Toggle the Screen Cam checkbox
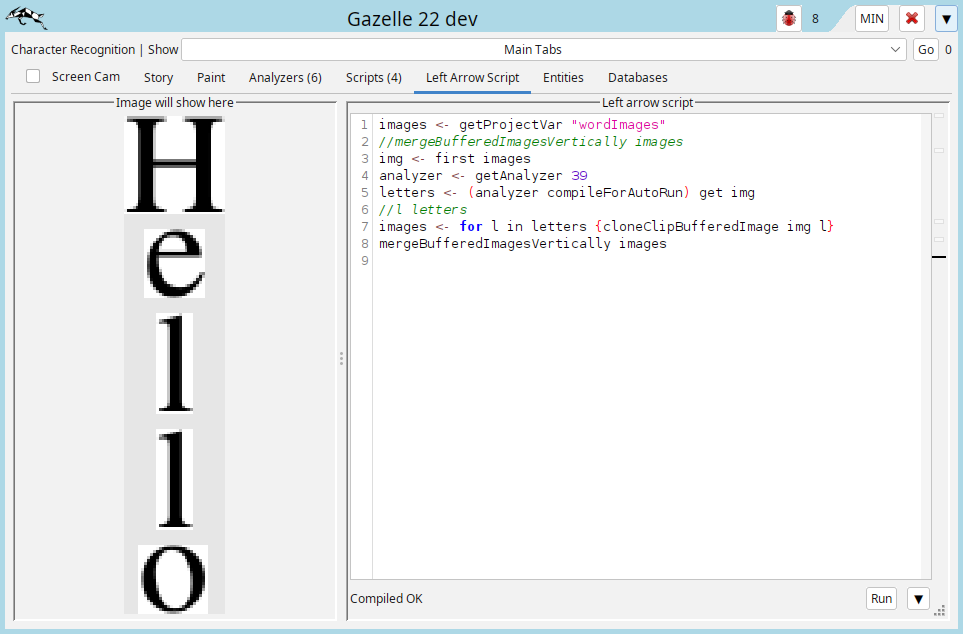Screen dimensions: 963x634 pos(34,77)
